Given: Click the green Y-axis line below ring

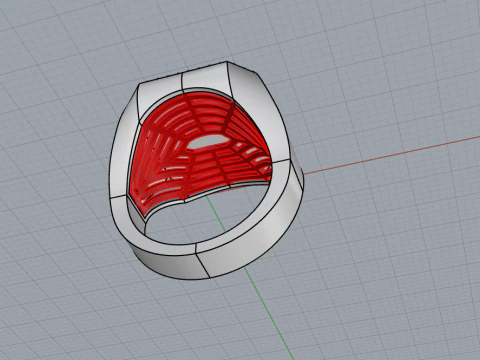Looking at the screenshot, I should (x=269, y=313).
